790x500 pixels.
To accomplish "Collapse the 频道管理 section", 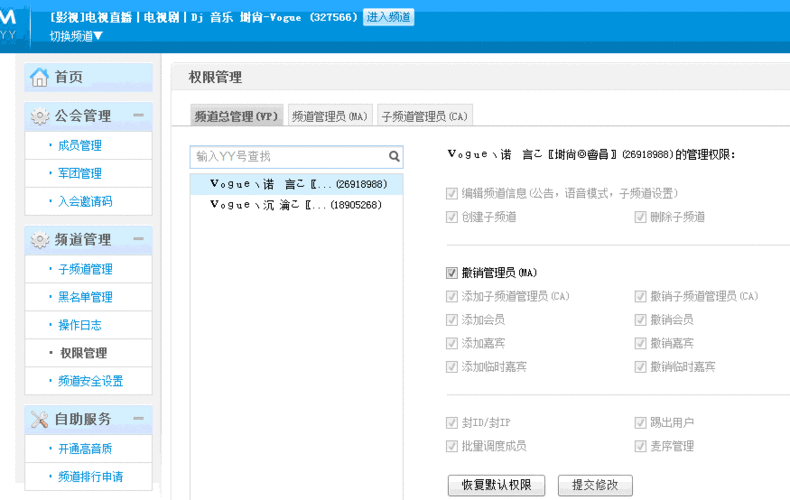I will pos(138,239).
